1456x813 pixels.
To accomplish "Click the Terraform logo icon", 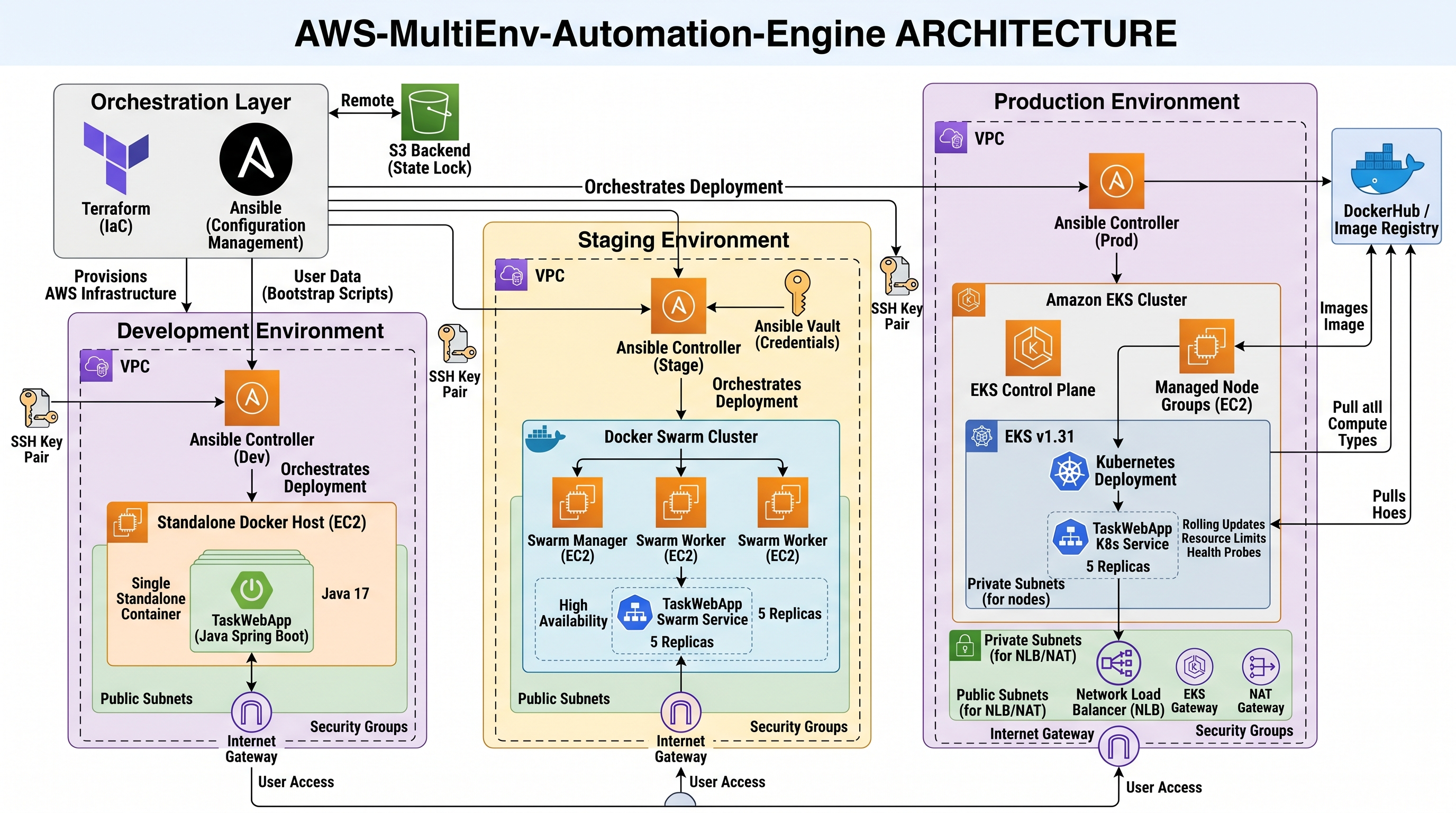I will click(x=116, y=158).
